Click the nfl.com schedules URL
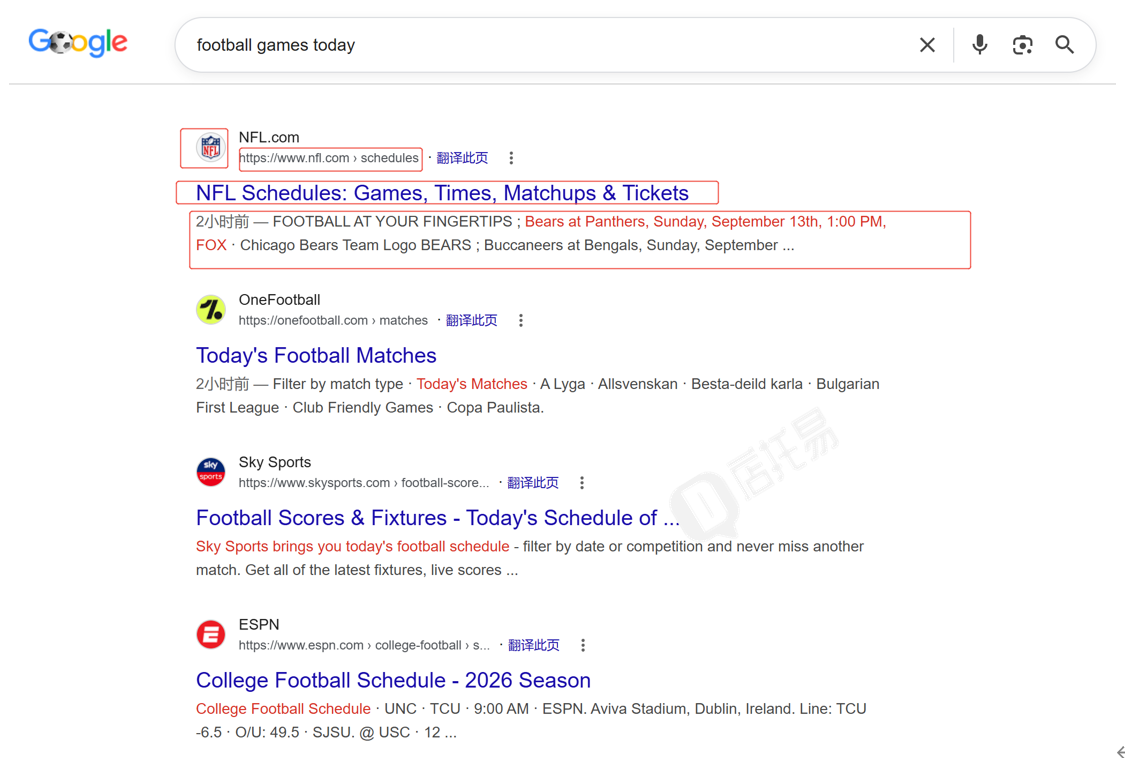 click(x=329, y=158)
